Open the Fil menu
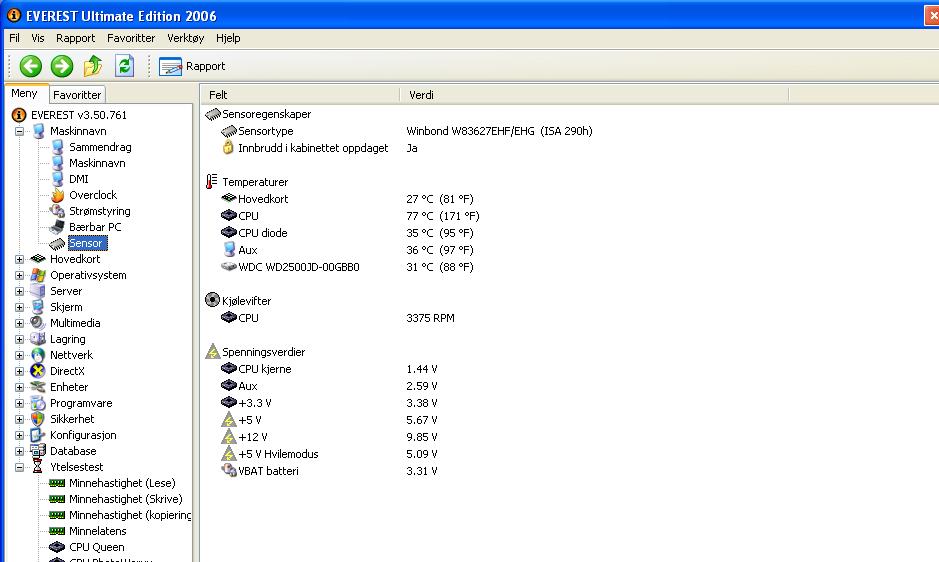This screenshot has width=939, height=562. tap(14, 38)
